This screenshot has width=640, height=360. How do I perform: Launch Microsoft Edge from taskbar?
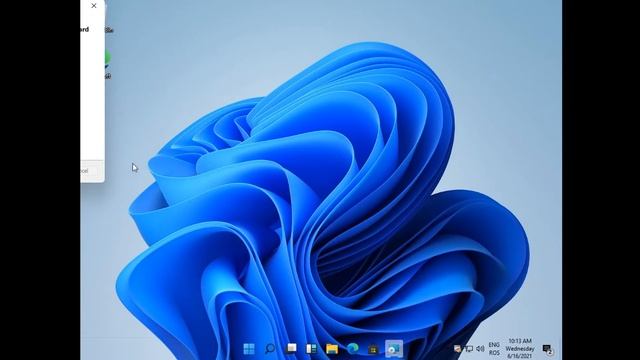(353, 349)
